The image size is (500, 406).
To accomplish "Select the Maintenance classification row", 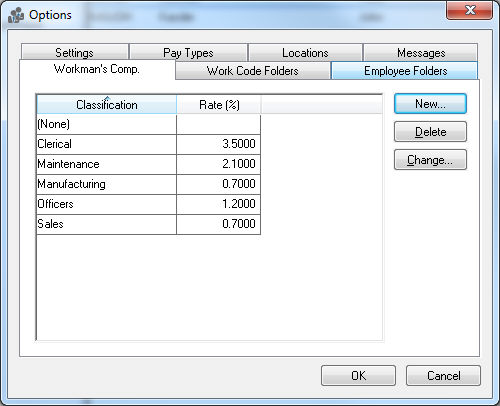I will [148, 164].
